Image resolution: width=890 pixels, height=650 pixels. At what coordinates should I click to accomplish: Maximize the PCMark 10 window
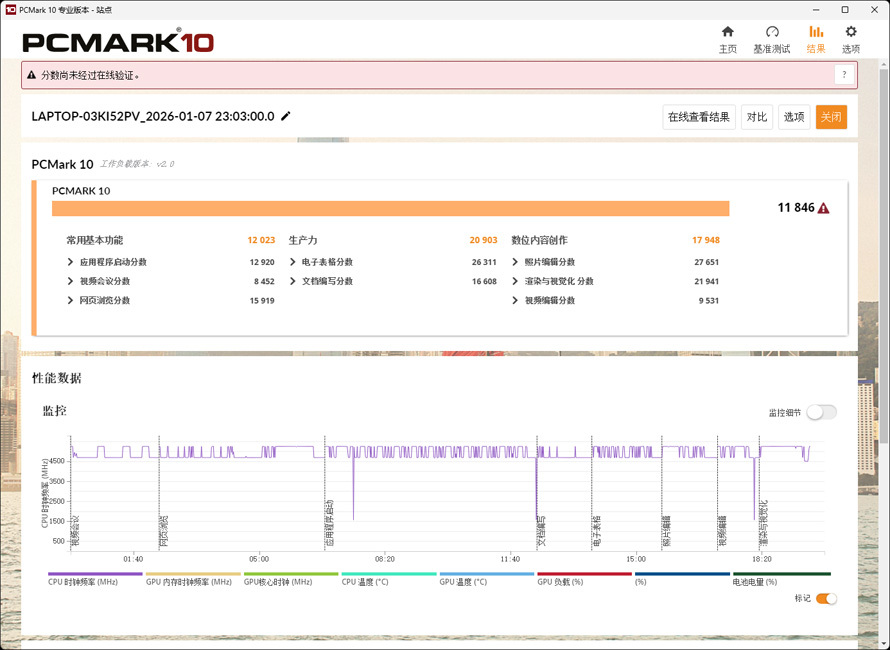click(x=845, y=10)
